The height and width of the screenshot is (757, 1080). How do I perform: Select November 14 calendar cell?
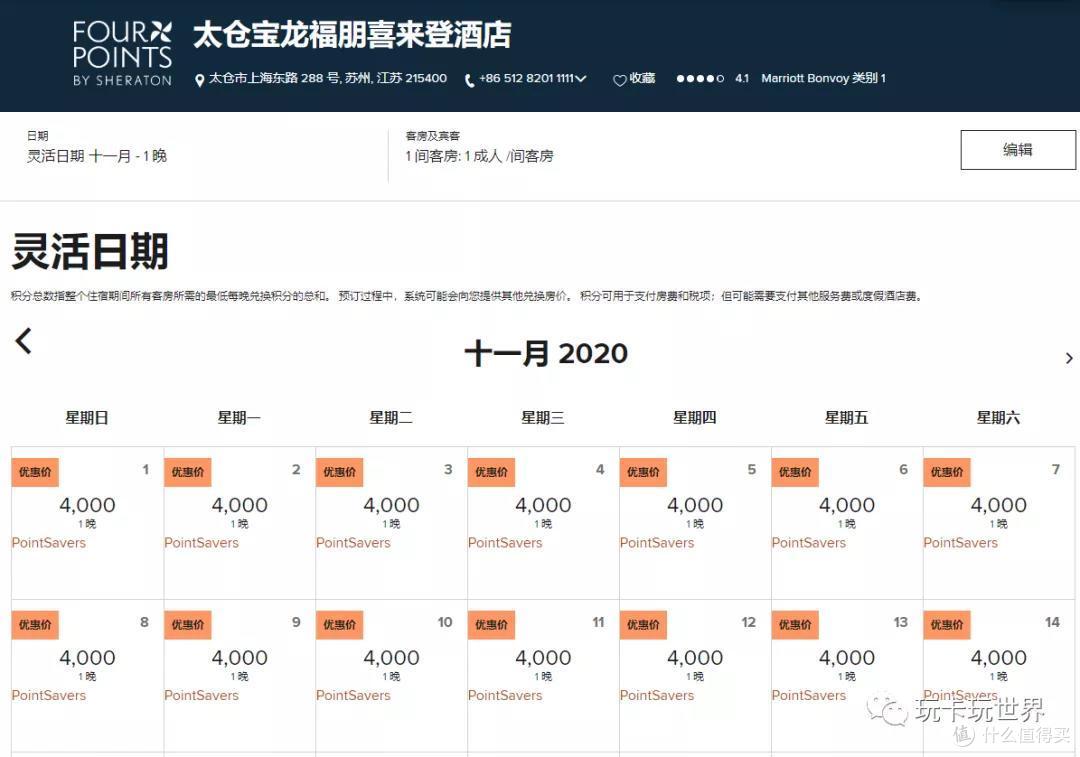coord(999,676)
